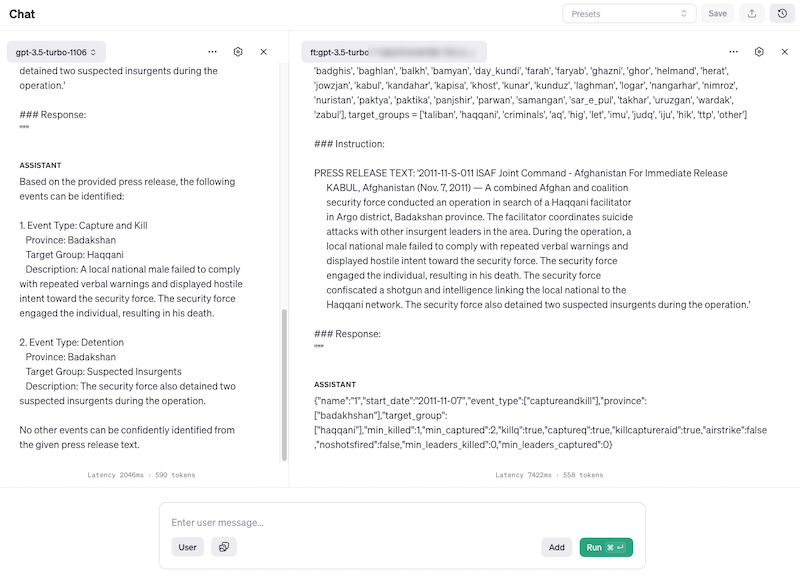Viewport: 800px width, 579px height.
Task: Open left panel's three-dot options menu
Action: pos(212,51)
